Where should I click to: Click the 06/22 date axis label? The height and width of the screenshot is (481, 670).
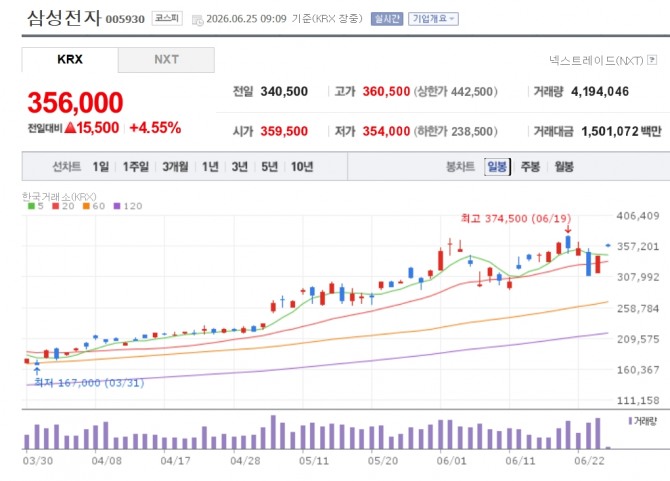589,461
